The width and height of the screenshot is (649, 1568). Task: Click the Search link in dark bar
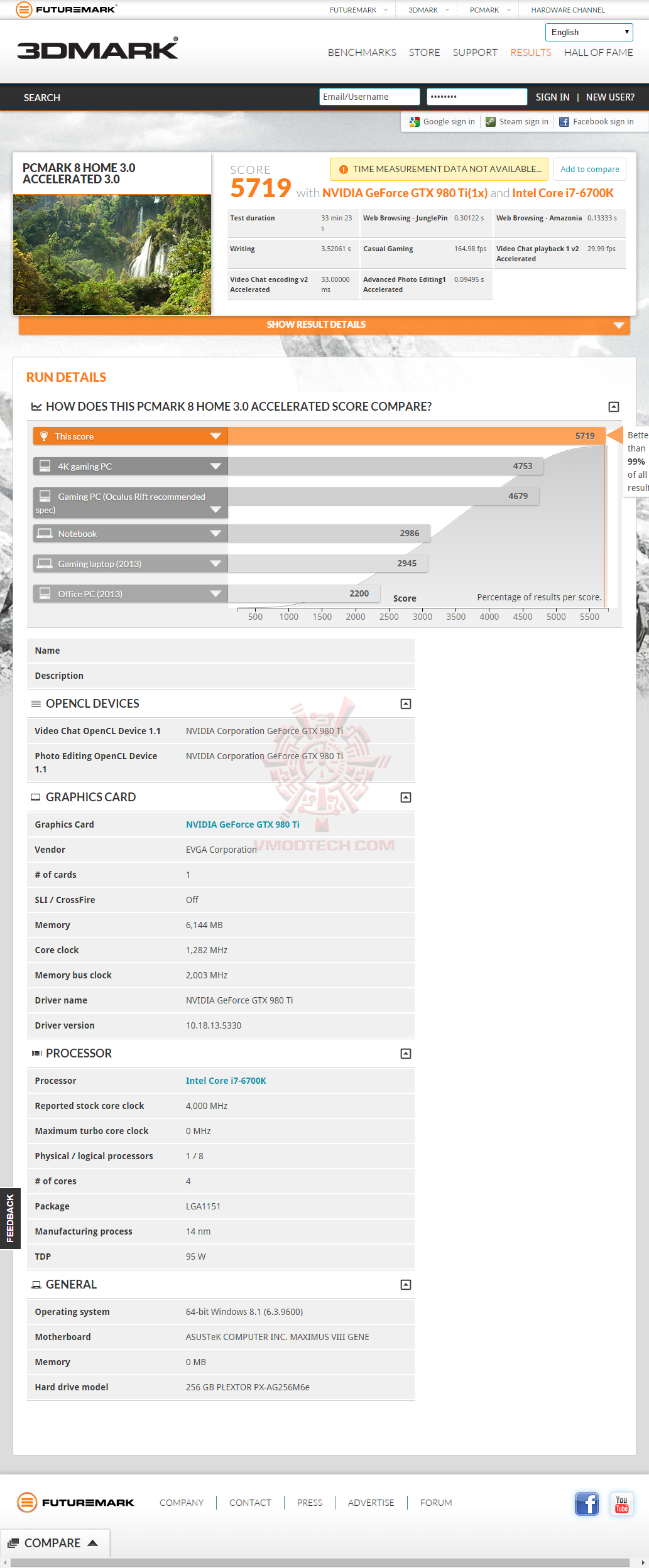click(x=42, y=97)
